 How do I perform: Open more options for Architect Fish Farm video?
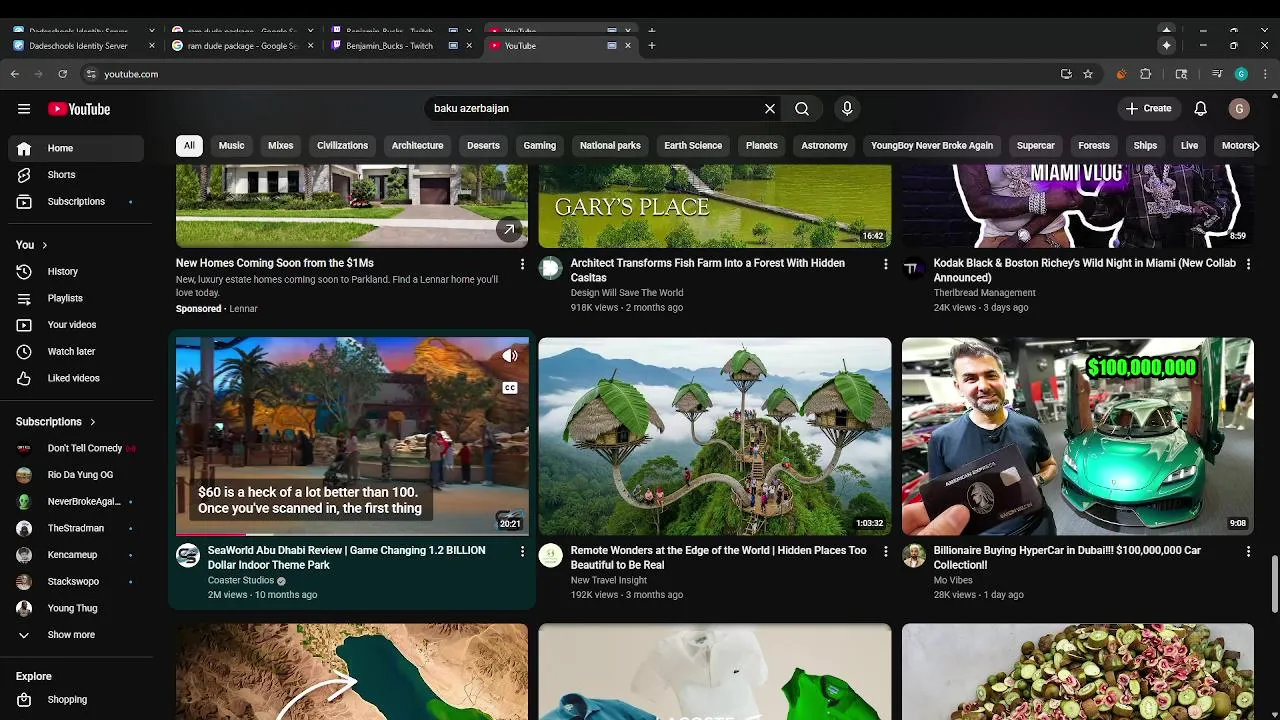[x=885, y=264]
